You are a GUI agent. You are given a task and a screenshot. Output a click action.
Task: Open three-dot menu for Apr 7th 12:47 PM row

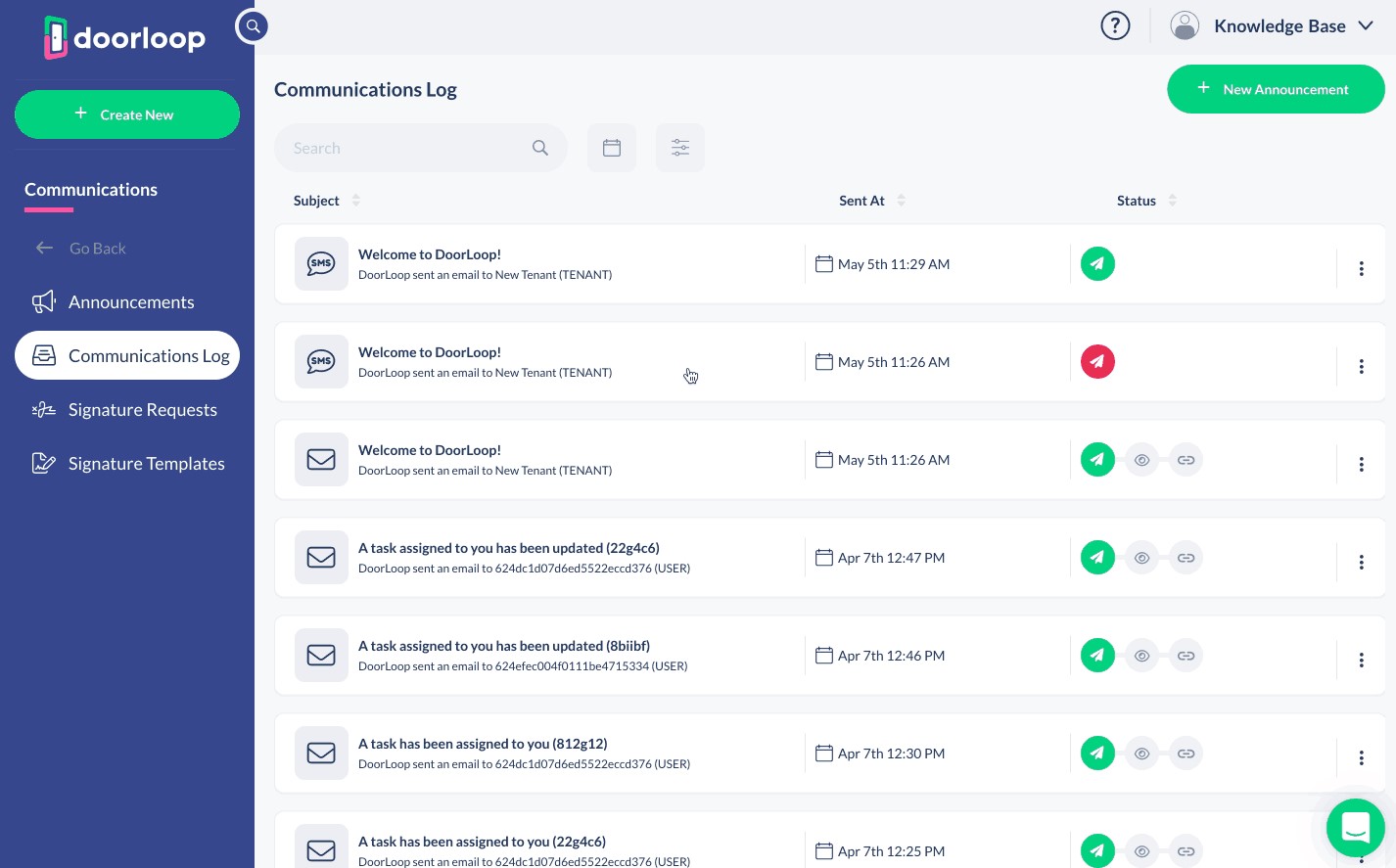tap(1361, 562)
